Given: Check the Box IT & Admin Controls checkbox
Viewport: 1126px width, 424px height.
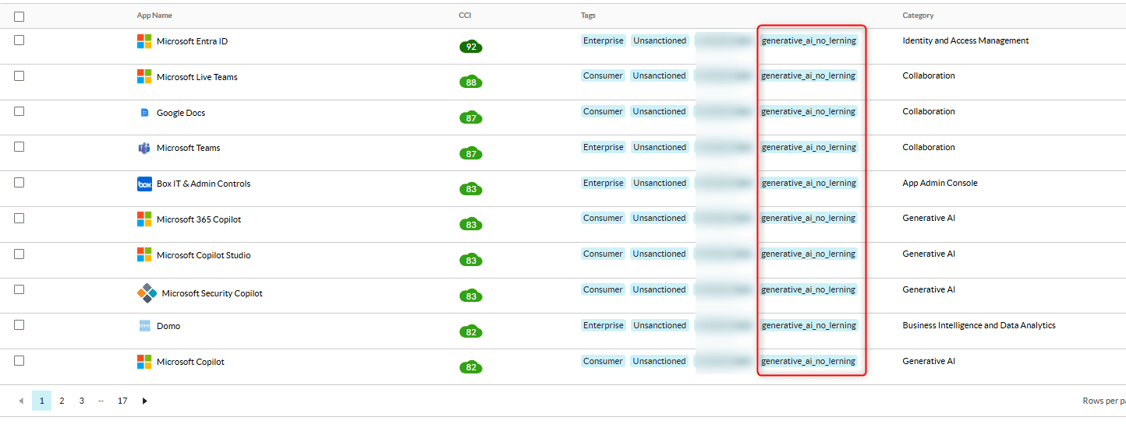Looking at the screenshot, I should 19,183.
